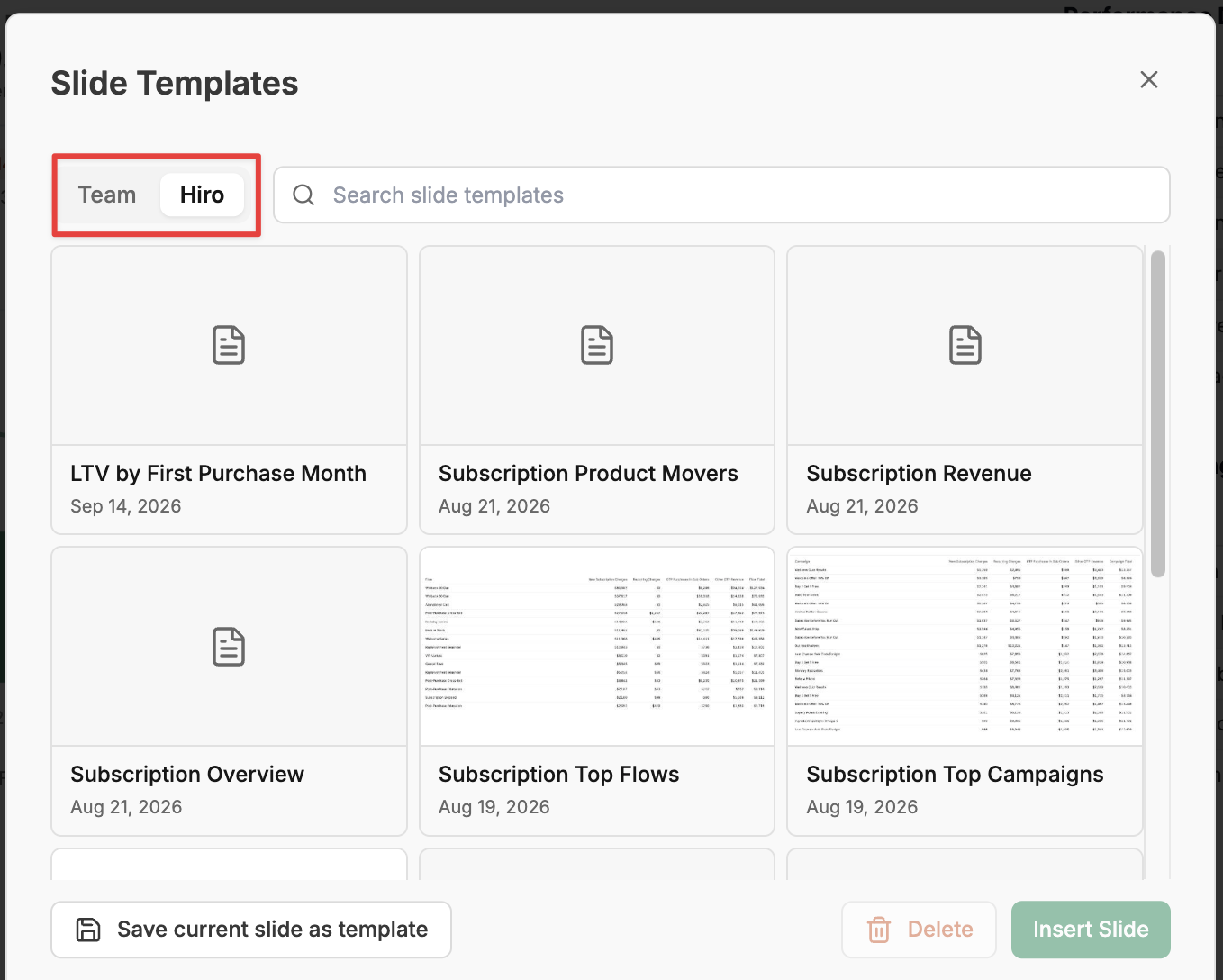This screenshot has height=980, width=1223.
Task: Click the magnifier search icon
Action: point(303,195)
